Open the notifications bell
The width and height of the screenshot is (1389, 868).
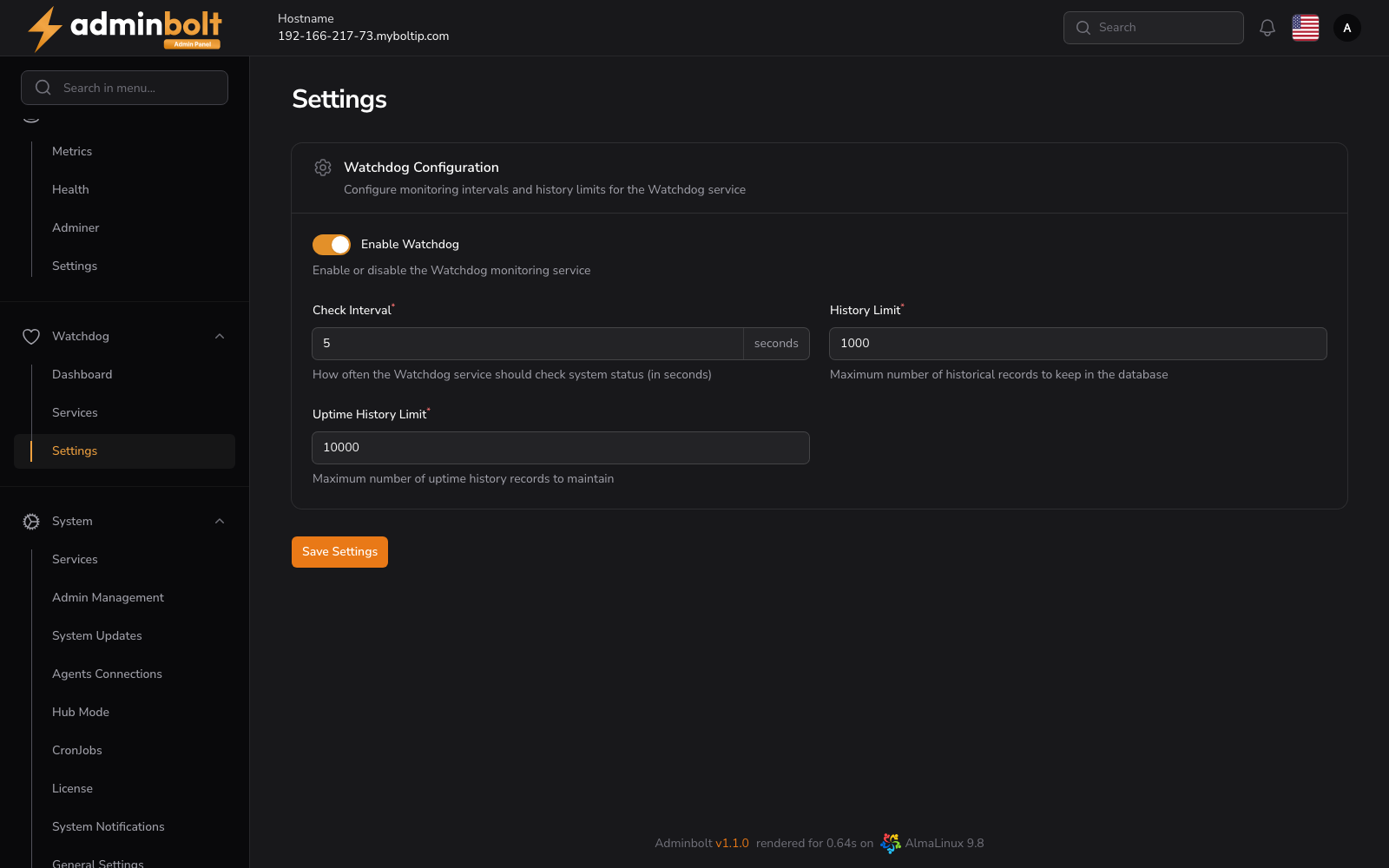[1267, 28]
